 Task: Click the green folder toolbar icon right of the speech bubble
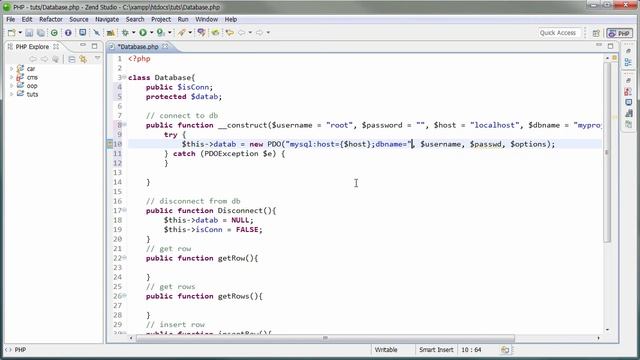click(x=215, y=33)
